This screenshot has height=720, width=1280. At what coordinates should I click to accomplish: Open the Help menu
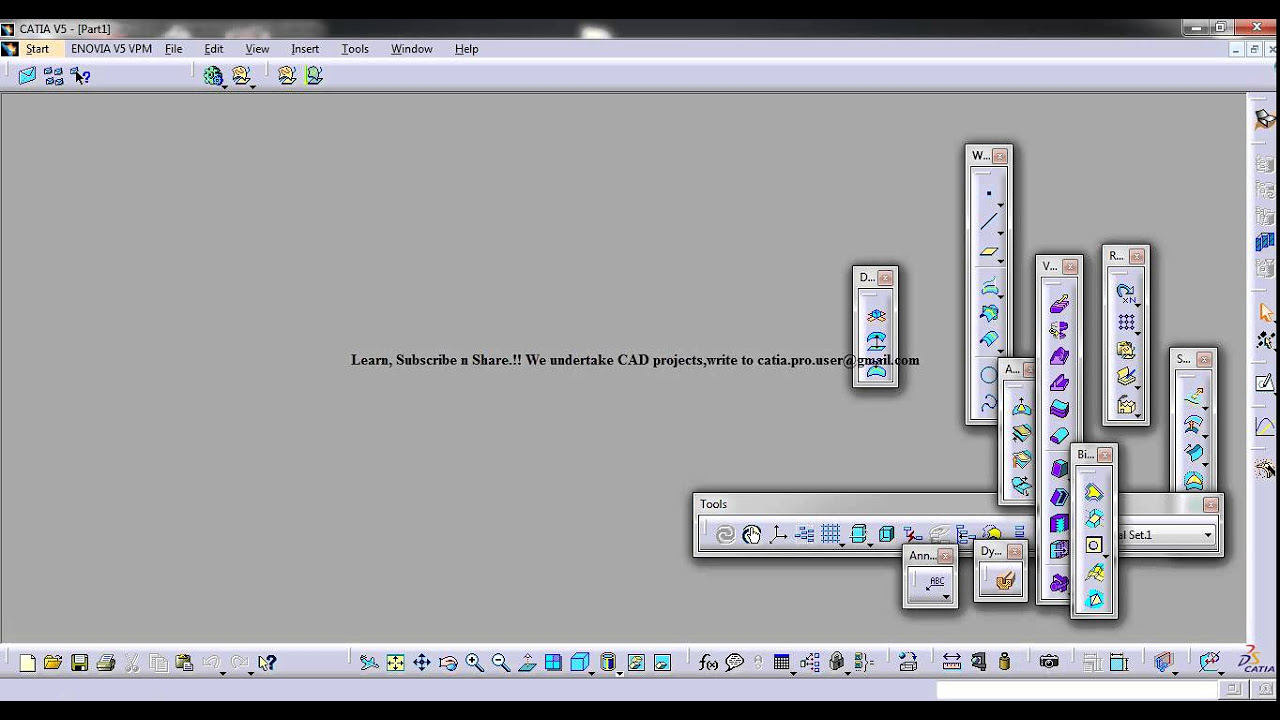point(466,48)
